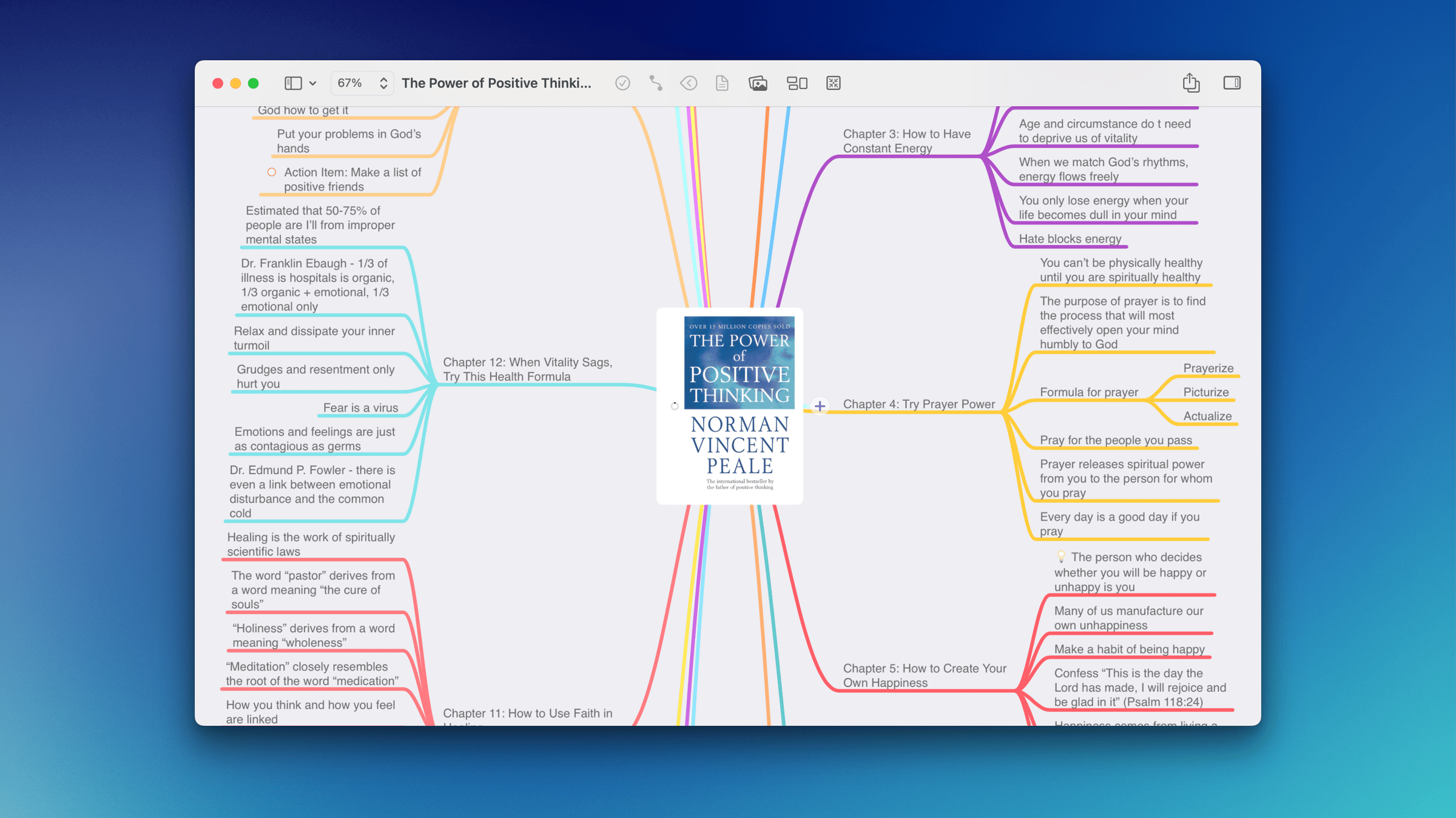The image size is (1456, 818).
Task: Open the Share button in toolbar
Action: click(x=1191, y=82)
